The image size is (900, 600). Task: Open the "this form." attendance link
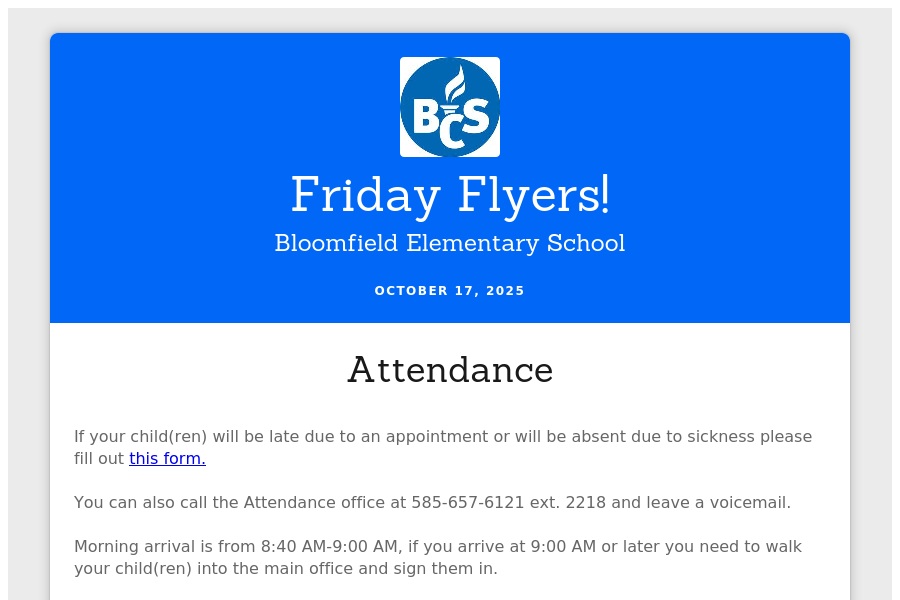(x=167, y=459)
